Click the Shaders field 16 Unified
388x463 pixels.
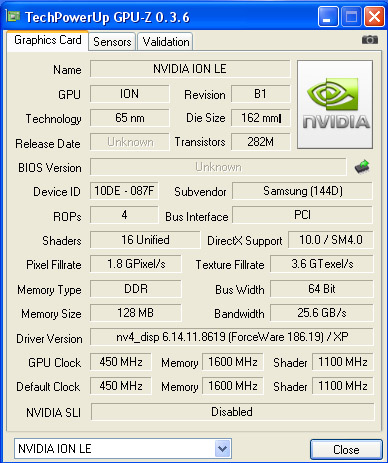(145, 240)
